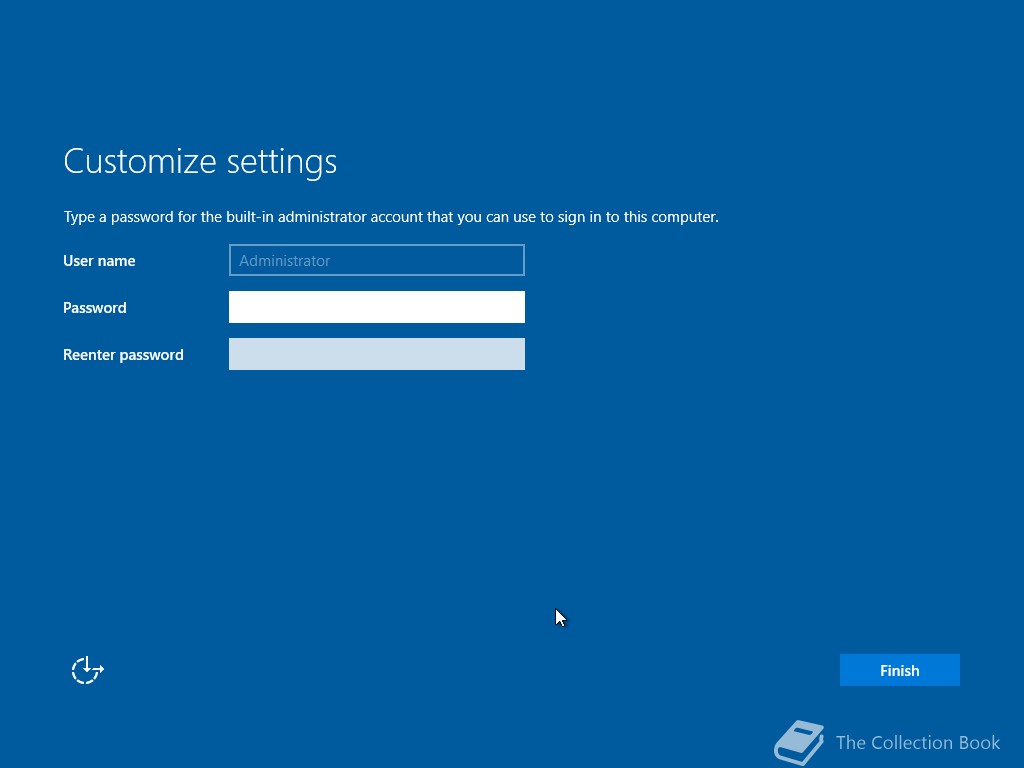
Task: Click the 'User name' label
Action: 99,261
